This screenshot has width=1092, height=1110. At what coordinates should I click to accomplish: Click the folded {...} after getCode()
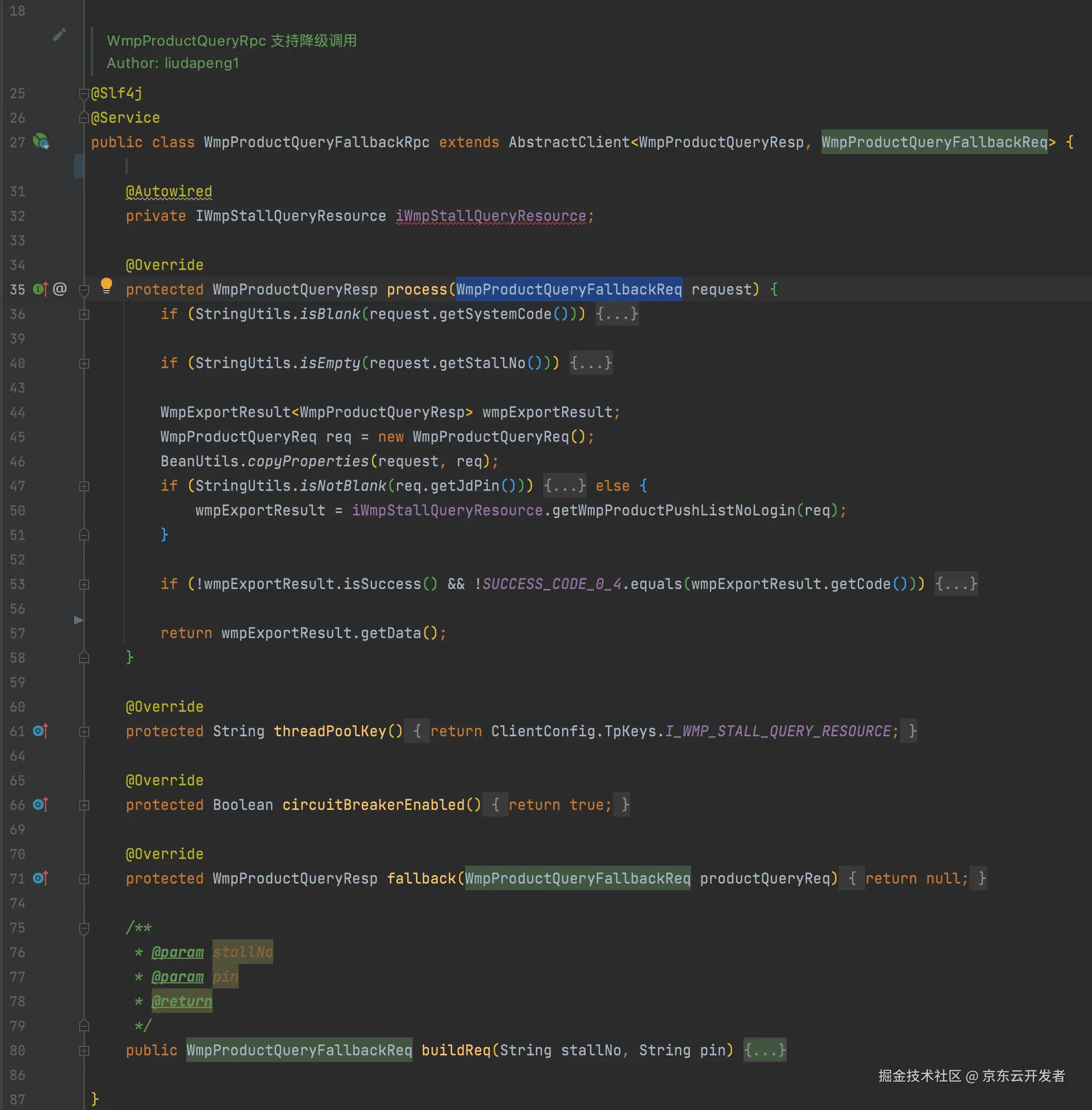tap(956, 583)
